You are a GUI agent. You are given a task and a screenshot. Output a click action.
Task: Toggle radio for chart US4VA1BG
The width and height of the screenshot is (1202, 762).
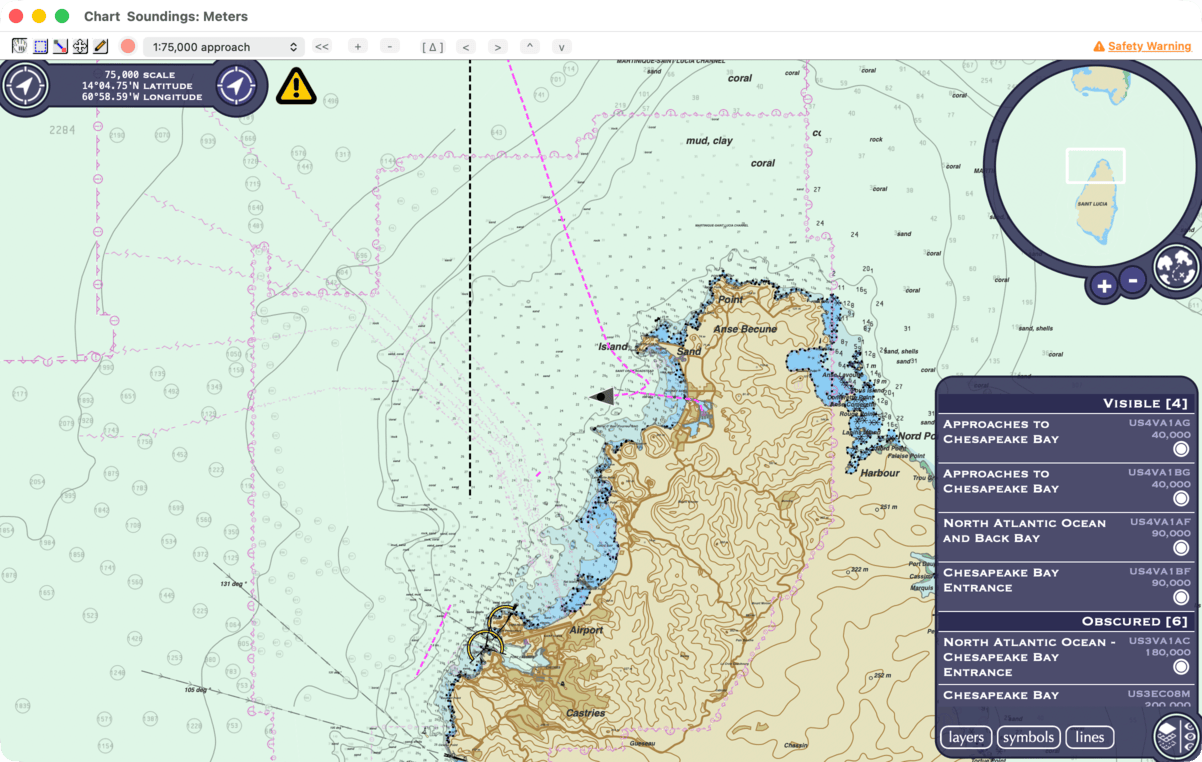pyautogui.click(x=1181, y=498)
